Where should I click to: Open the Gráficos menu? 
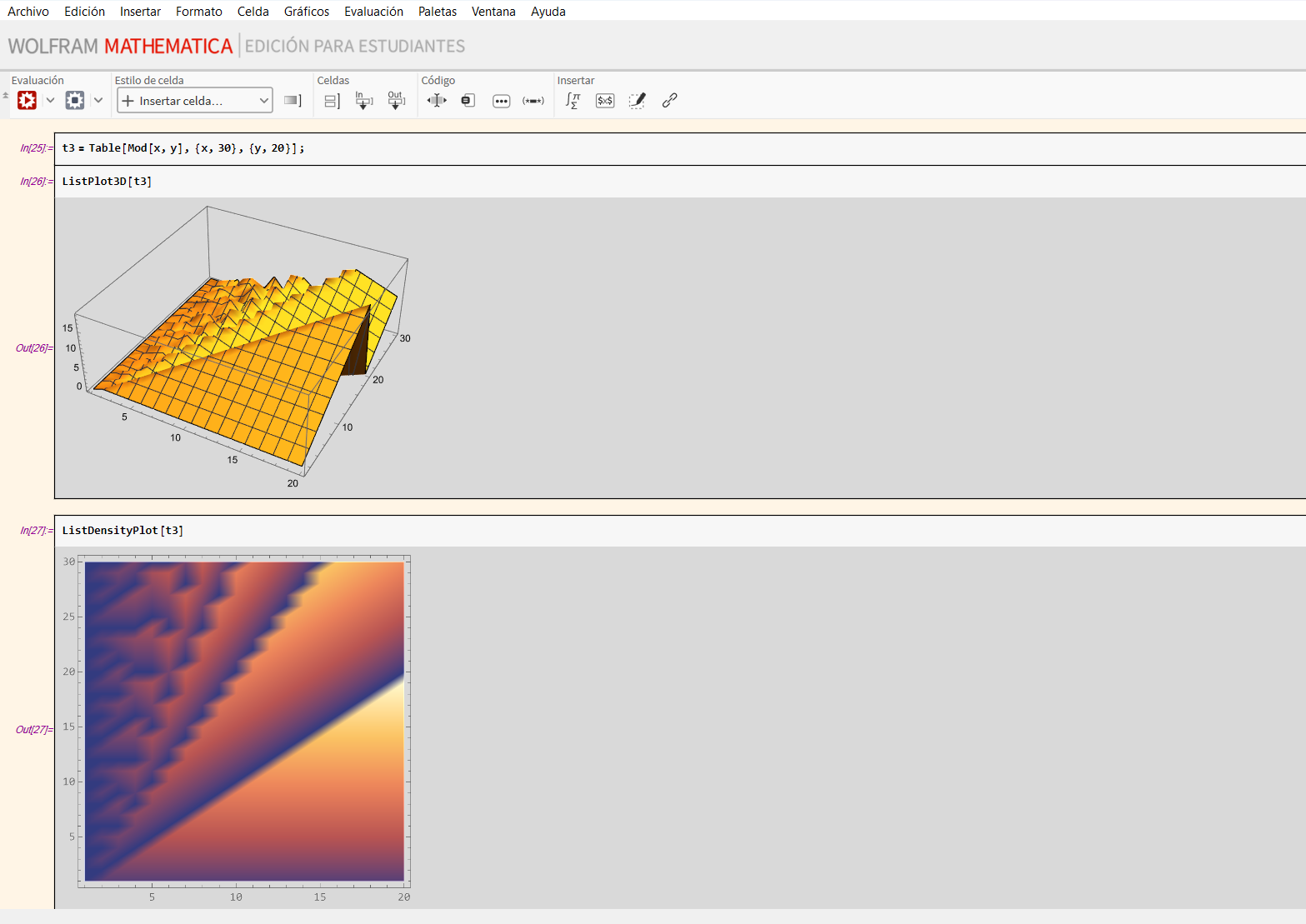coord(306,12)
